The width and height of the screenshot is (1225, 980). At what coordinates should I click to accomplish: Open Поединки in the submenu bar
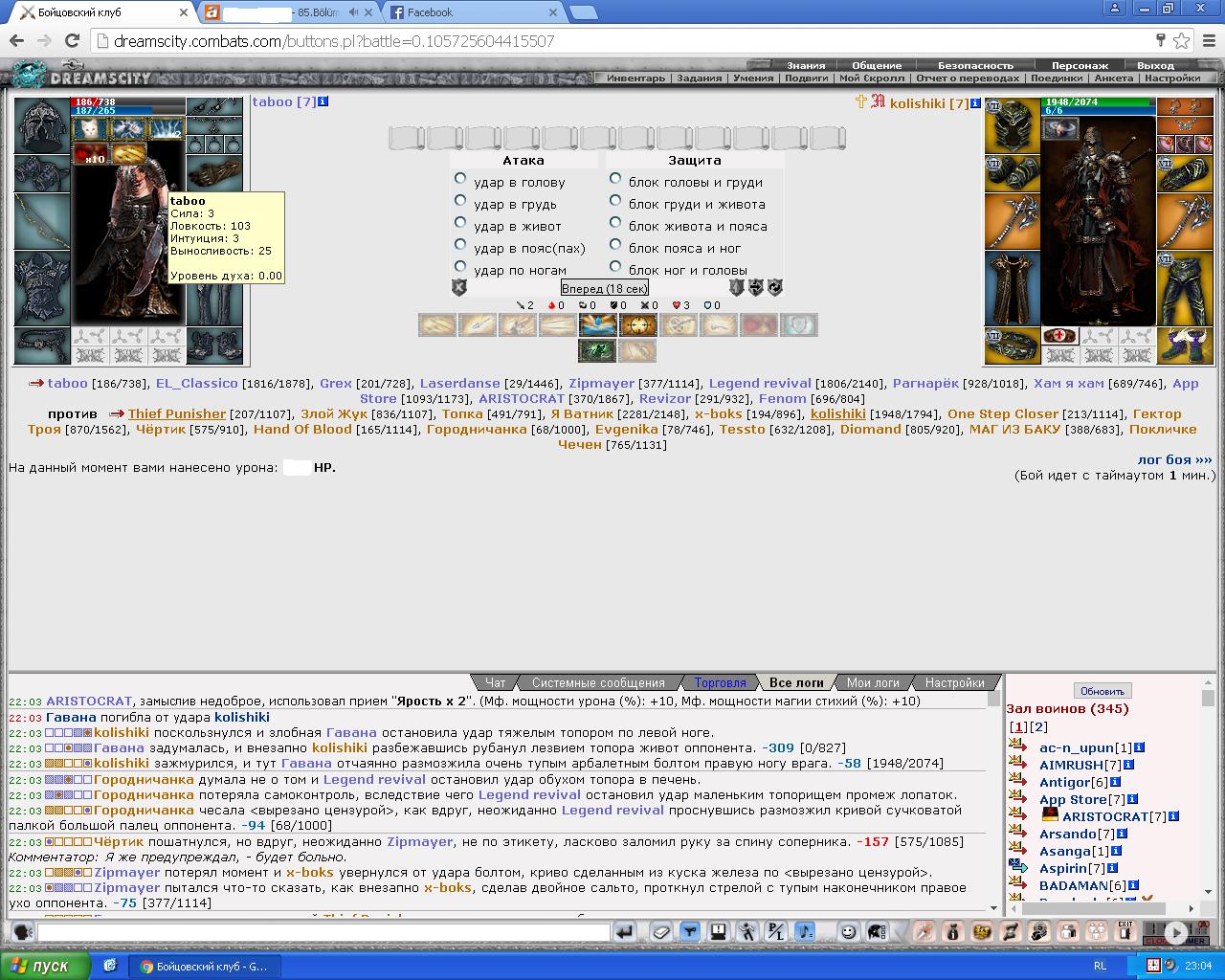(1057, 78)
